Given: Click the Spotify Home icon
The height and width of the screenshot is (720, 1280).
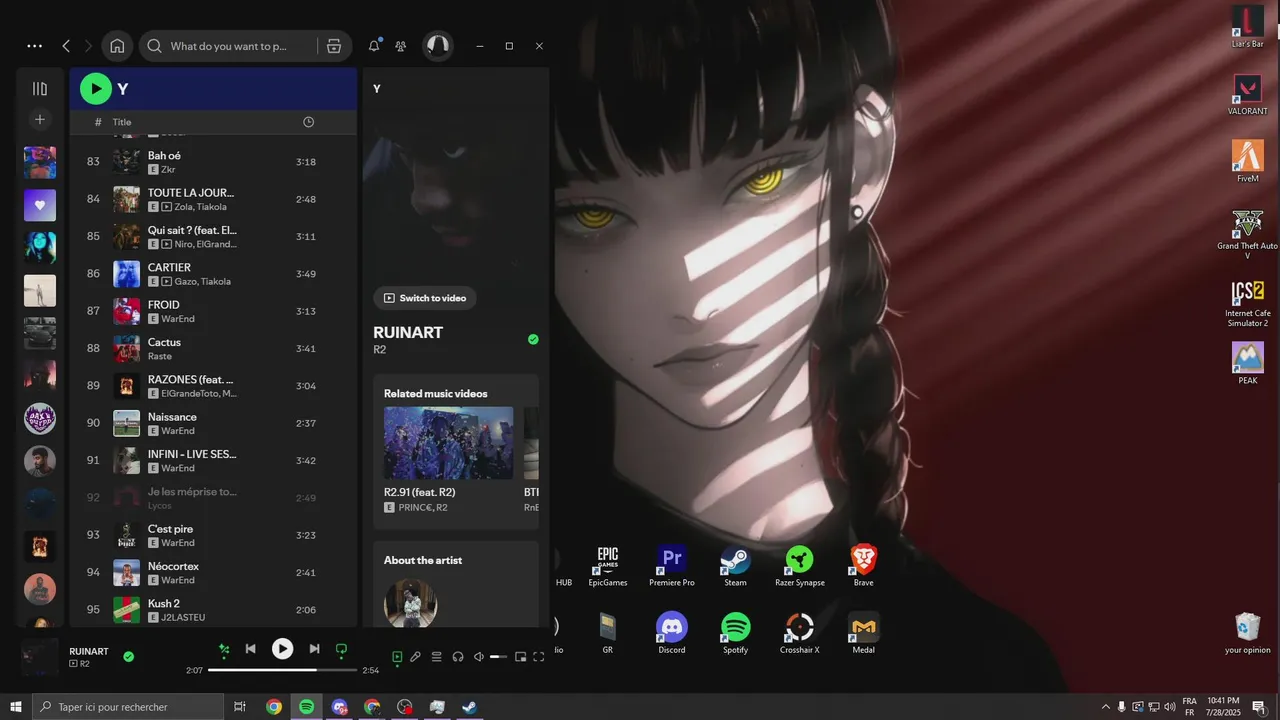Looking at the screenshot, I should pos(117,46).
